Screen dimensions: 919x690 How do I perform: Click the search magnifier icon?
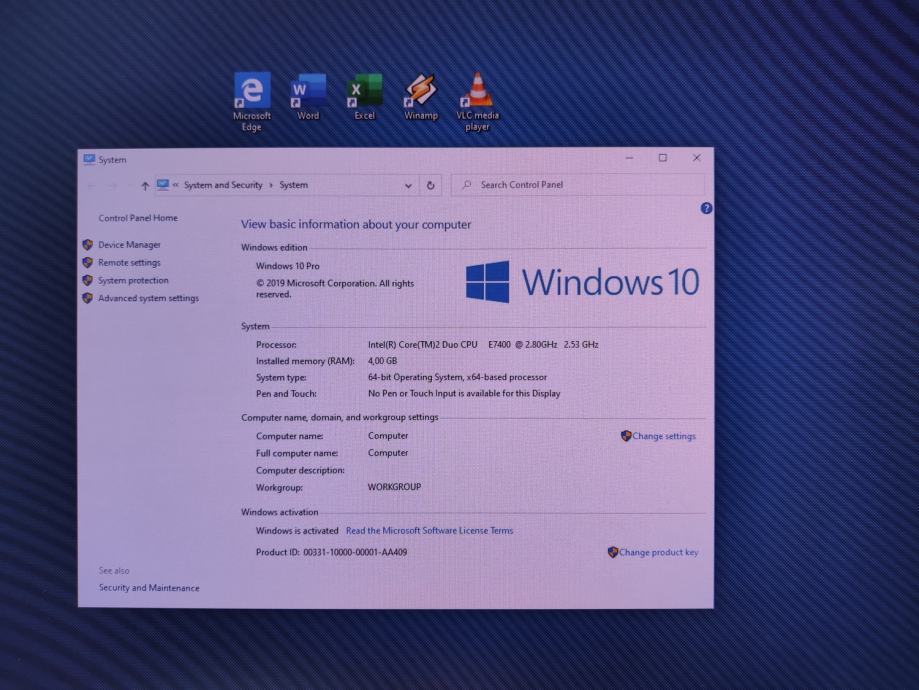tap(467, 185)
